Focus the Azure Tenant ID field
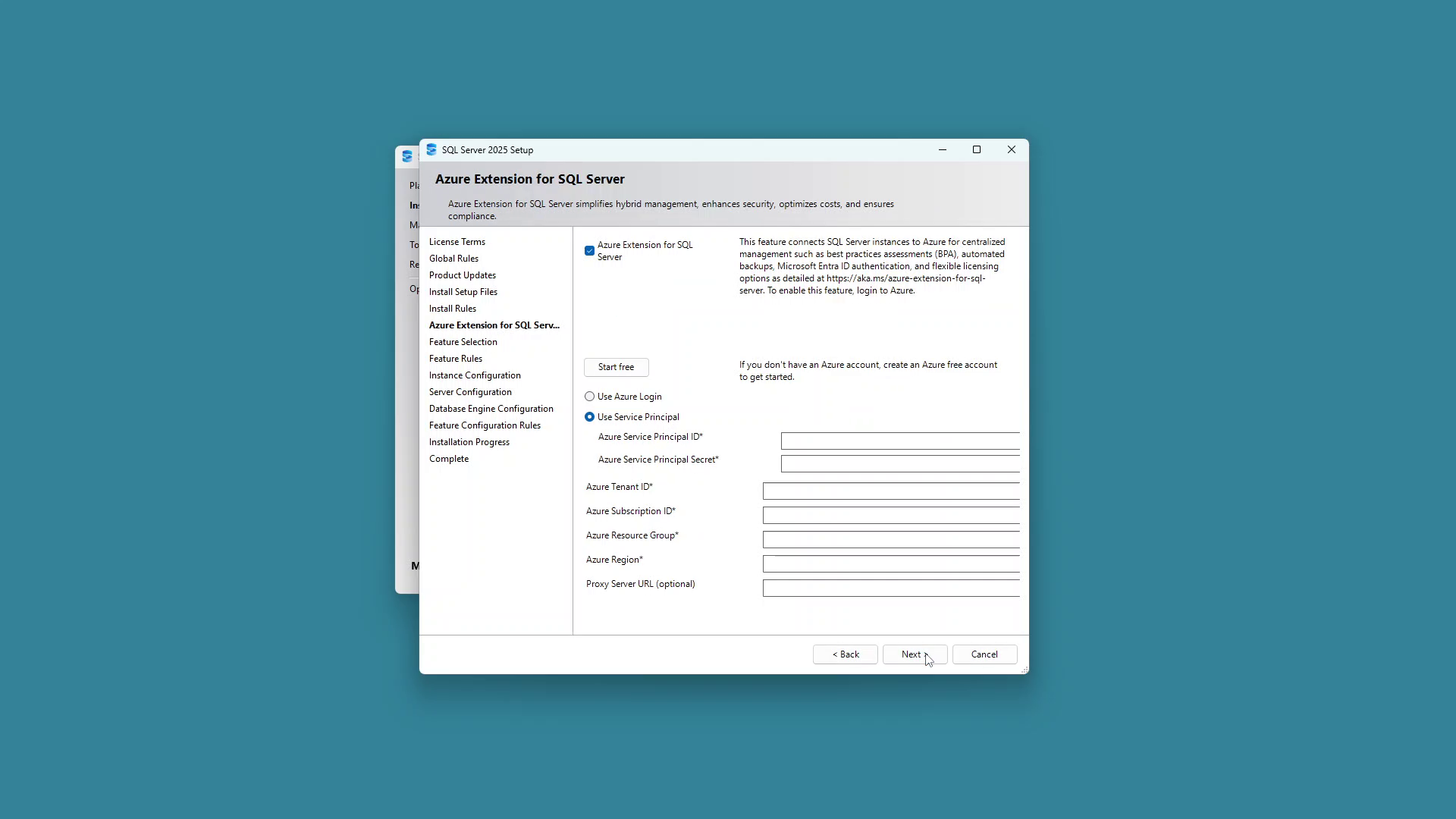This screenshot has height=819, width=1456. point(891,491)
